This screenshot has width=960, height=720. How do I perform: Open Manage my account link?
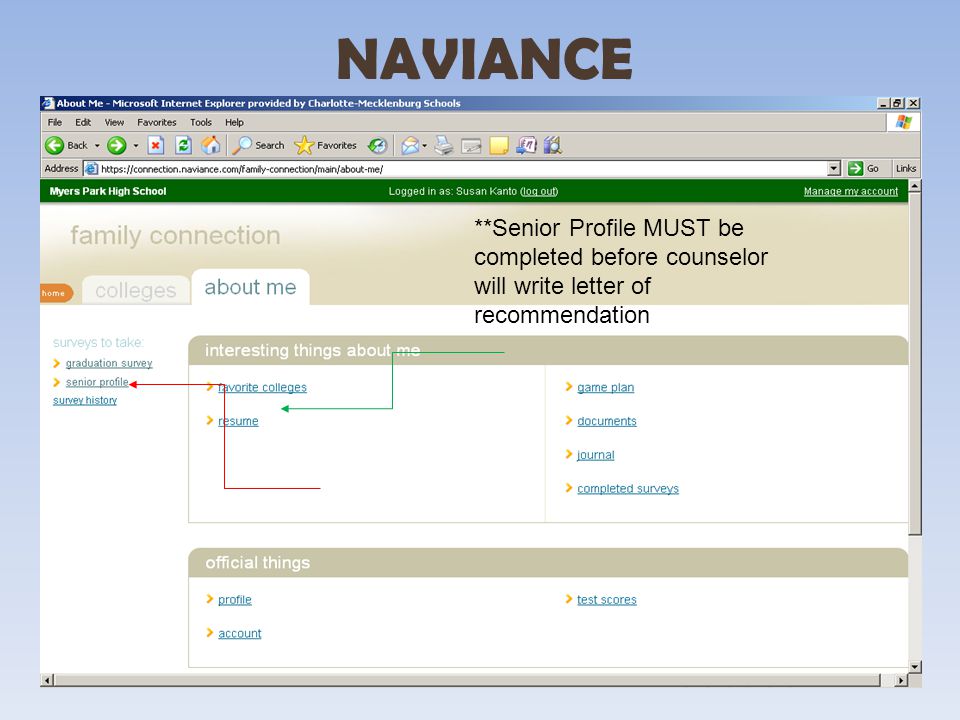click(851, 191)
